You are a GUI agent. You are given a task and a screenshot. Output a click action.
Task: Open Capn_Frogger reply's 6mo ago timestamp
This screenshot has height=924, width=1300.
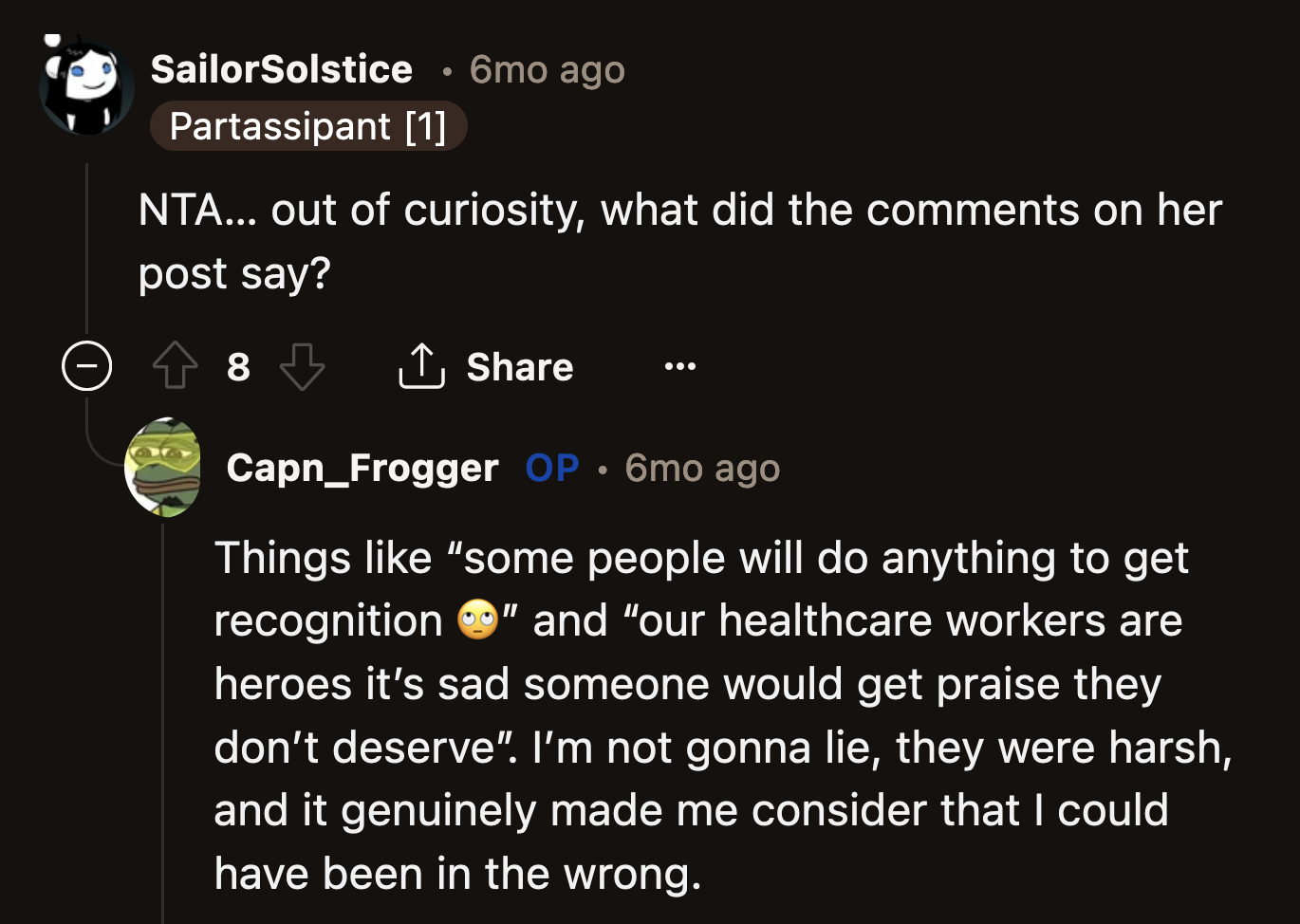pyautogui.click(x=702, y=468)
